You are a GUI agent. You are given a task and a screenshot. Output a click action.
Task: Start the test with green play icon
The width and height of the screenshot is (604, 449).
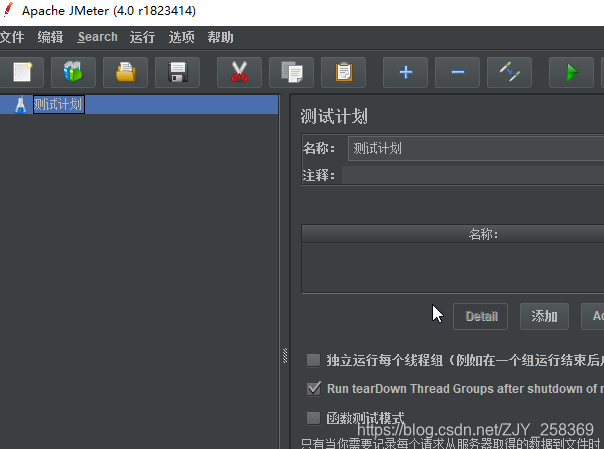pos(571,72)
